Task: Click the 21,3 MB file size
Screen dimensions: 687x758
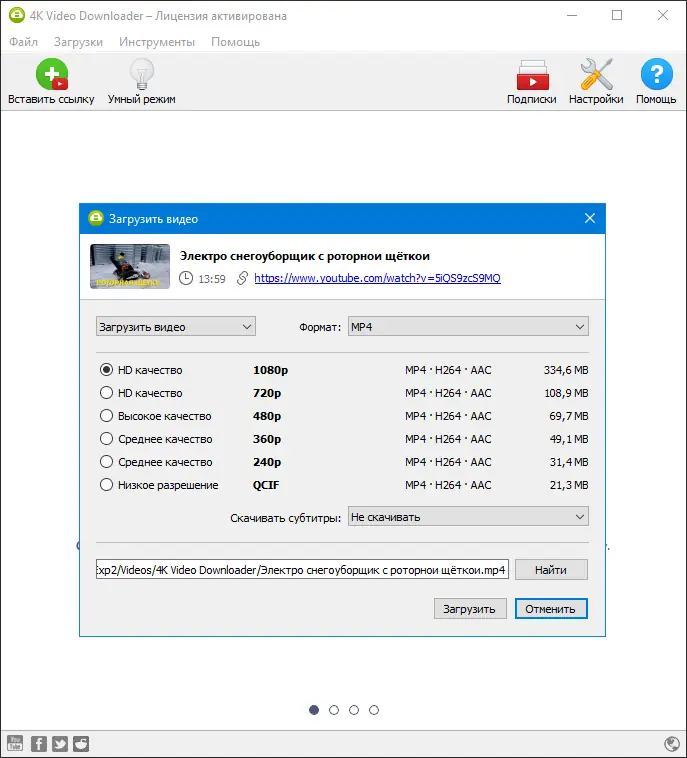Action: click(x=569, y=485)
